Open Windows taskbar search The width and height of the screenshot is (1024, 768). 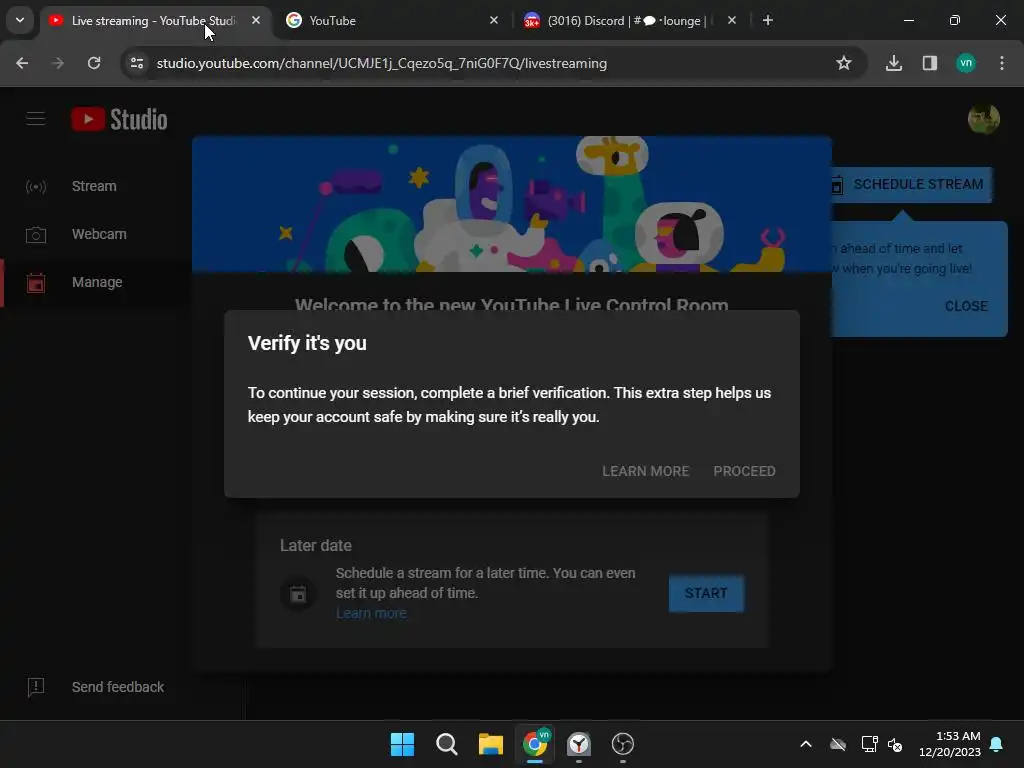pyautogui.click(x=447, y=744)
